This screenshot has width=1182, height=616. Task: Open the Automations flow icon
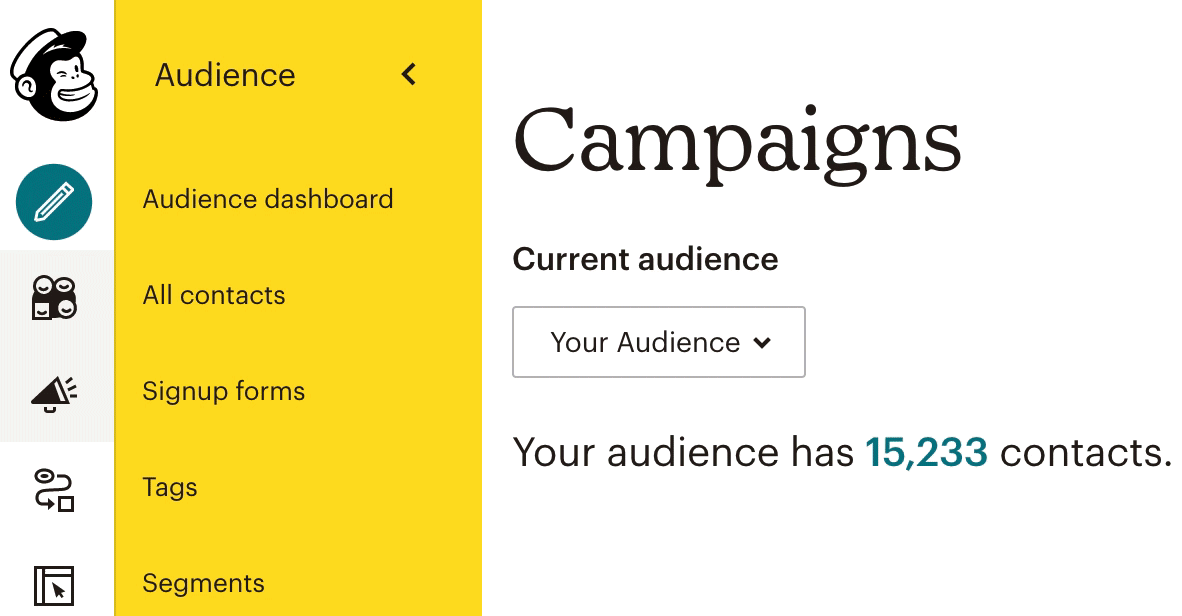[54, 489]
